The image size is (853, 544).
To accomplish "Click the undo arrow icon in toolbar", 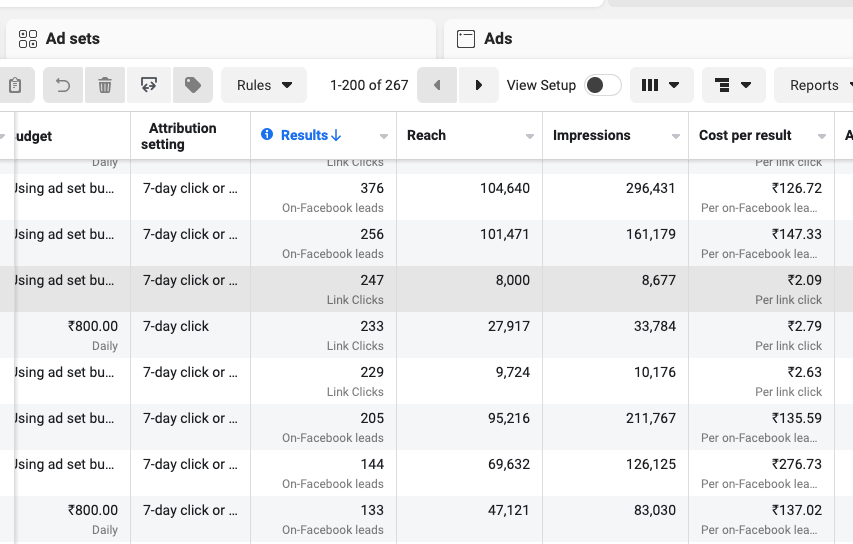I will [x=63, y=86].
